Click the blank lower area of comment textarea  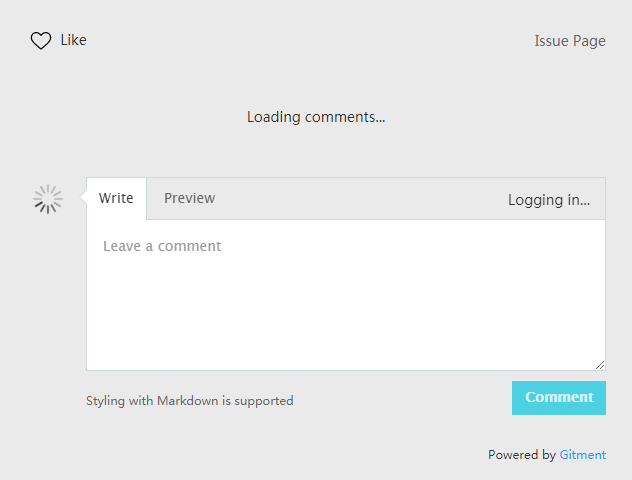(x=346, y=339)
